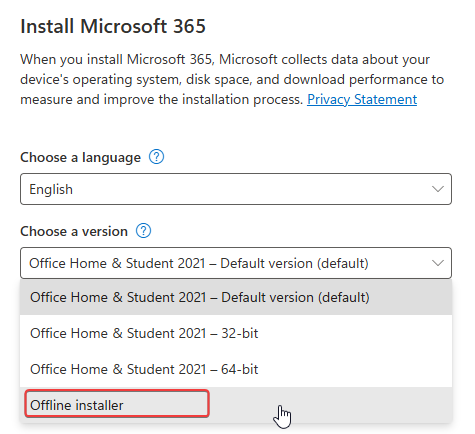The height and width of the screenshot is (434, 475).
Task: Click the word English in language field
Action: [51, 189]
